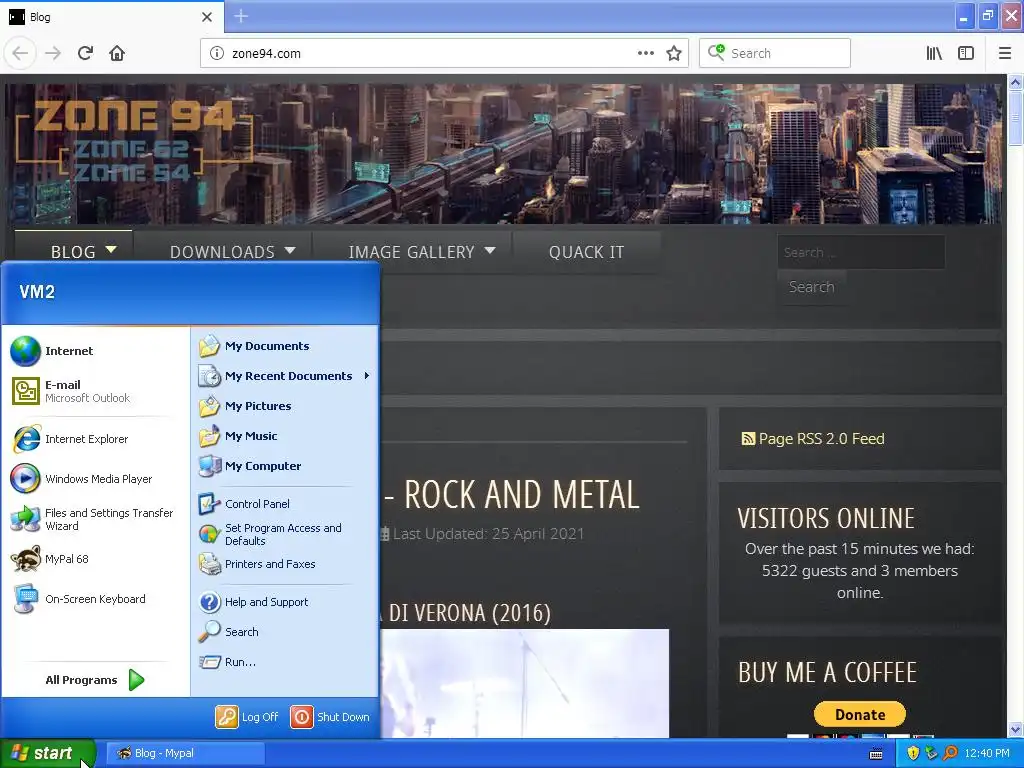Click the website's Search text field
The width and height of the screenshot is (1024, 768).
(861, 252)
